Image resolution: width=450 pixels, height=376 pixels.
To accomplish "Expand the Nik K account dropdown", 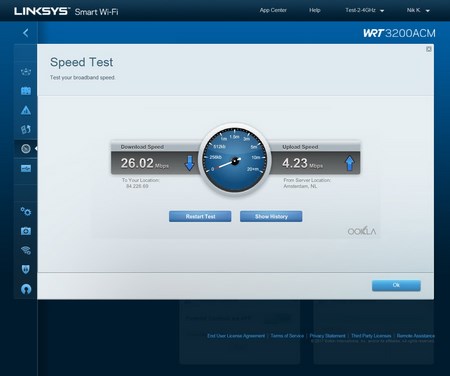I will coord(418,10).
